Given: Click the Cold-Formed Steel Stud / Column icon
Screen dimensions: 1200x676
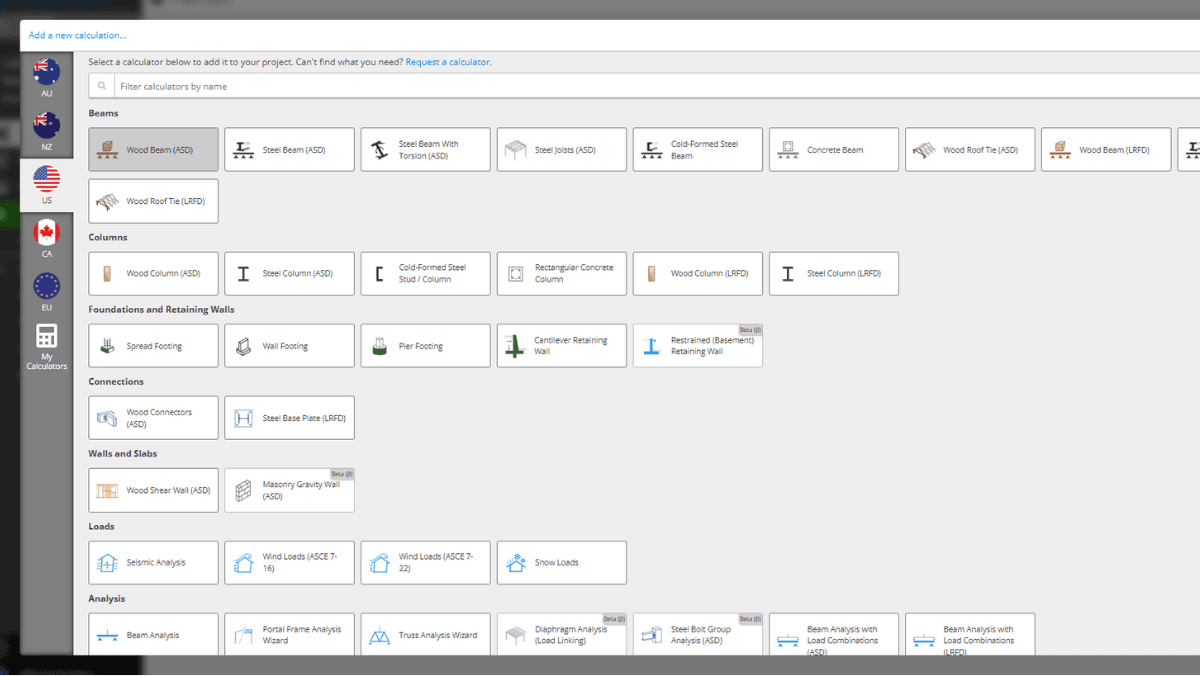Looking at the screenshot, I should tap(379, 274).
